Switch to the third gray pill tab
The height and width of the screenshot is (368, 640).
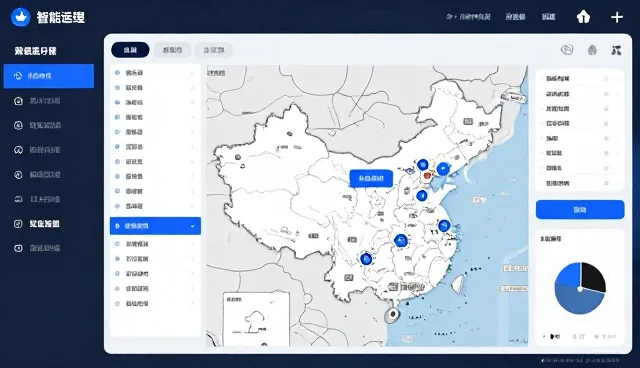pos(214,50)
